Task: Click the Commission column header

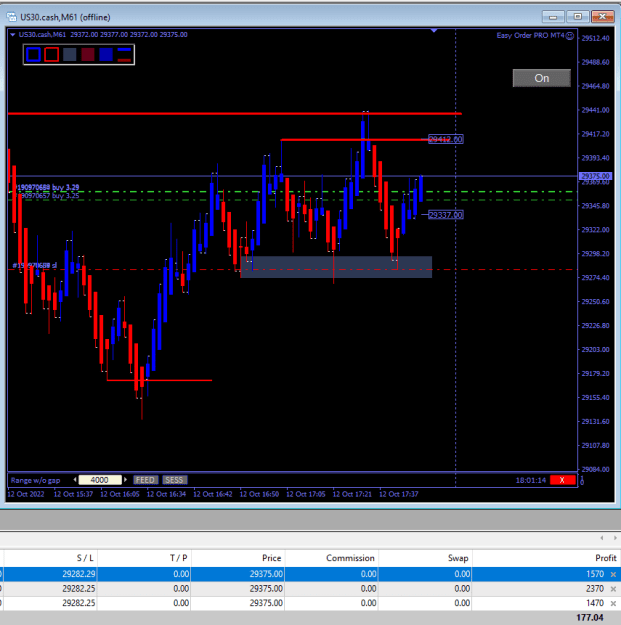Action: pyautogui.click(x=350, y=558)
